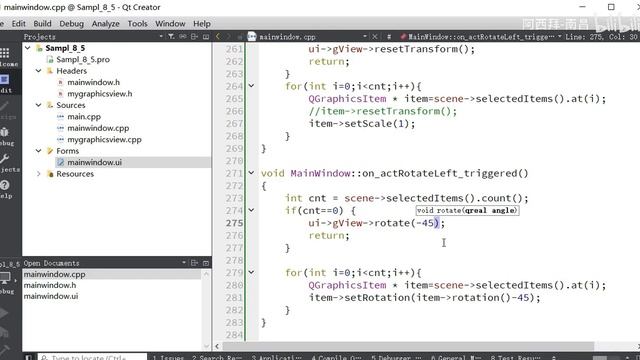Image resolution: width=640 pixels, height=360 pixels.
Task: Toggle the left sidebar visibility button
Action: tap(28, 357)
